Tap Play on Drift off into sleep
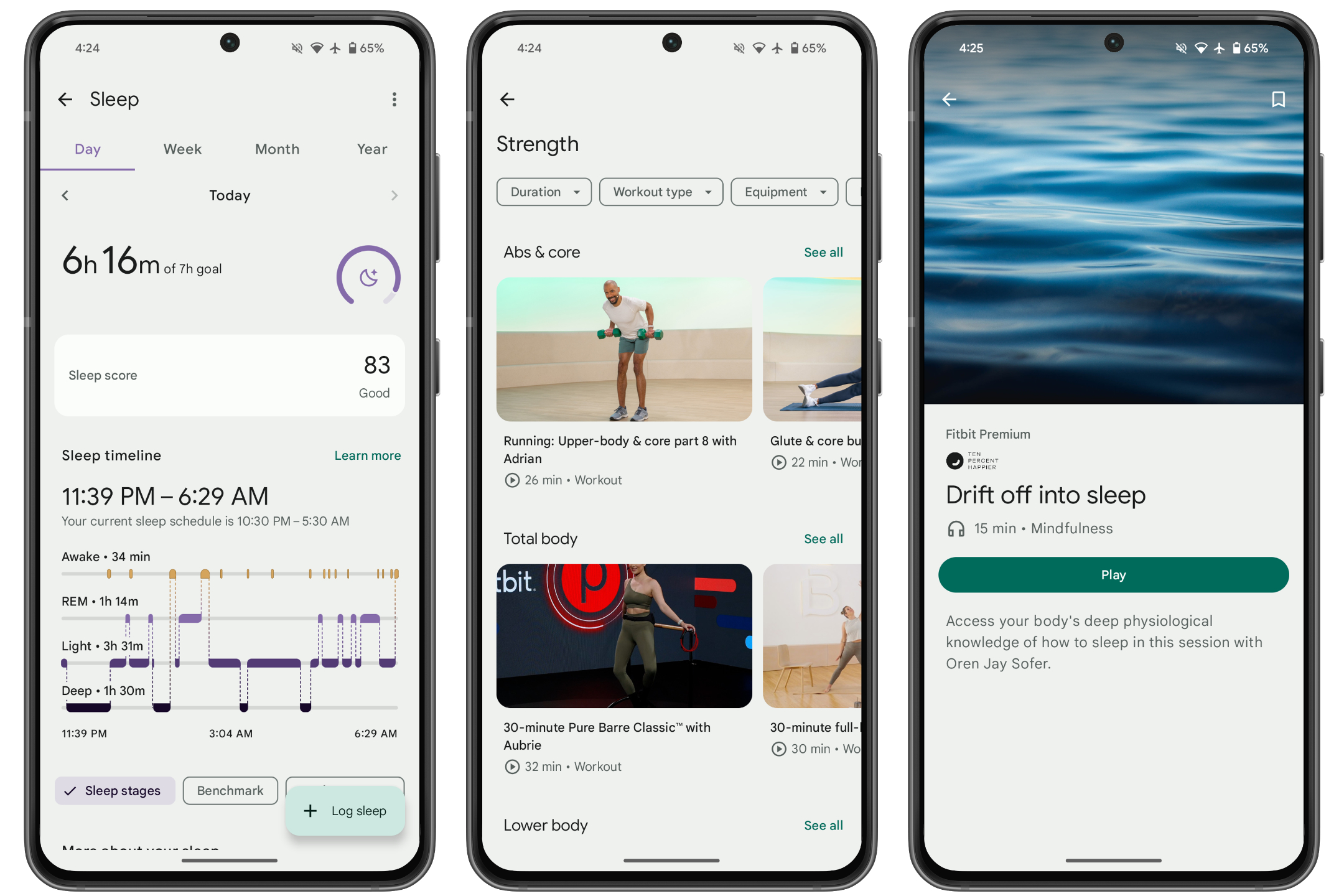The width and height of the screenshot is (1344, 896). (x=1112, y=575)
